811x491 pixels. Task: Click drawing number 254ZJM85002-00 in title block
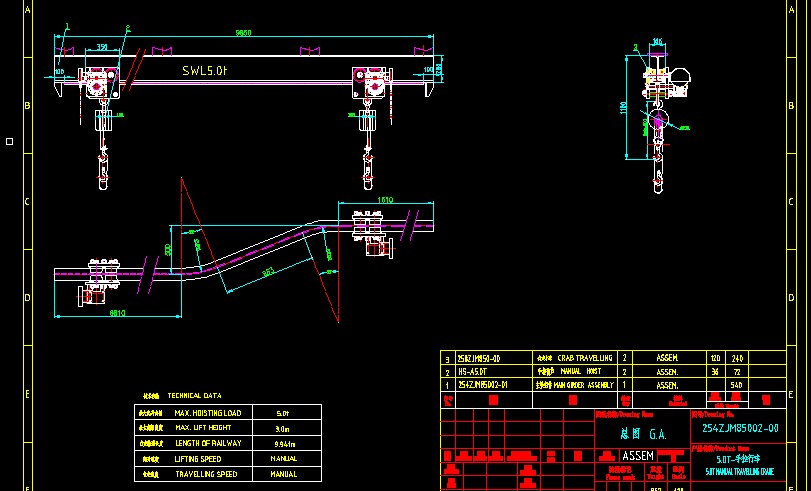(x=734, y=428)
